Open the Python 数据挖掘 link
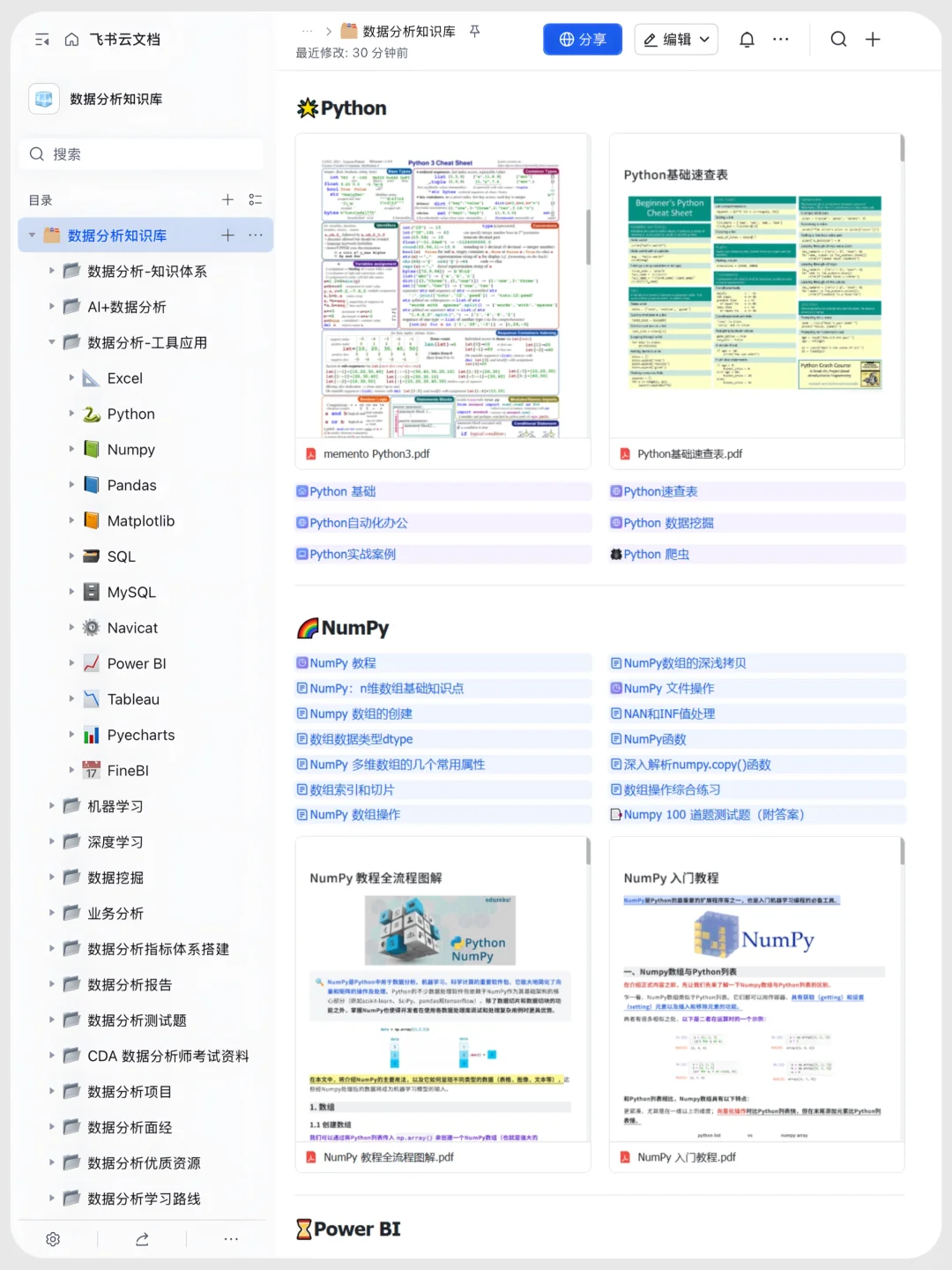952x1270 pixels. pos(669,523)
